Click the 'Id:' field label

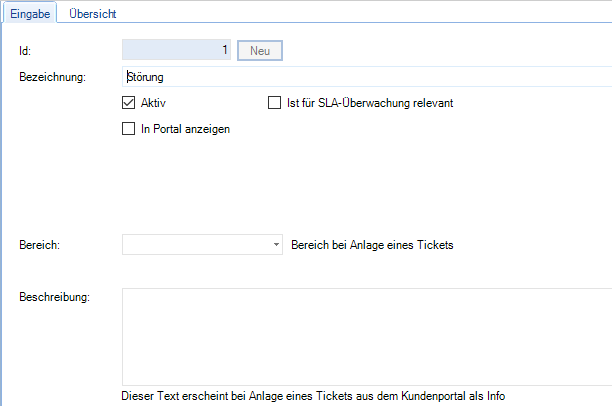coord(25,50)
